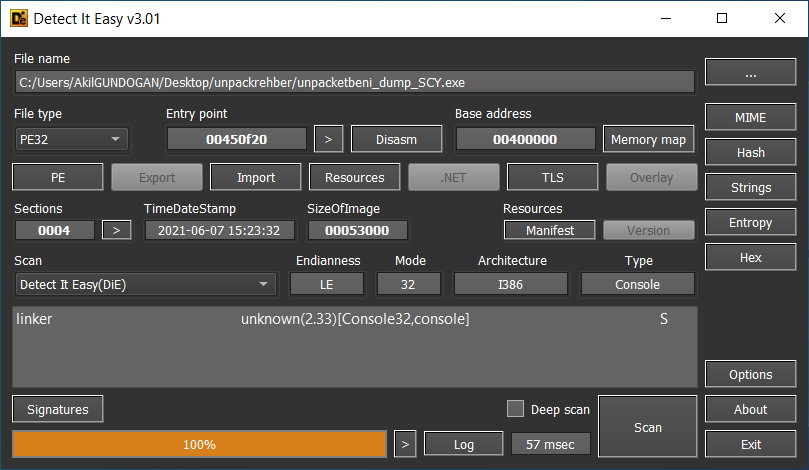Click the TimeDateStamp field 2021-06-07 15:23:32

pyautogui.click(x=219, y=230)
